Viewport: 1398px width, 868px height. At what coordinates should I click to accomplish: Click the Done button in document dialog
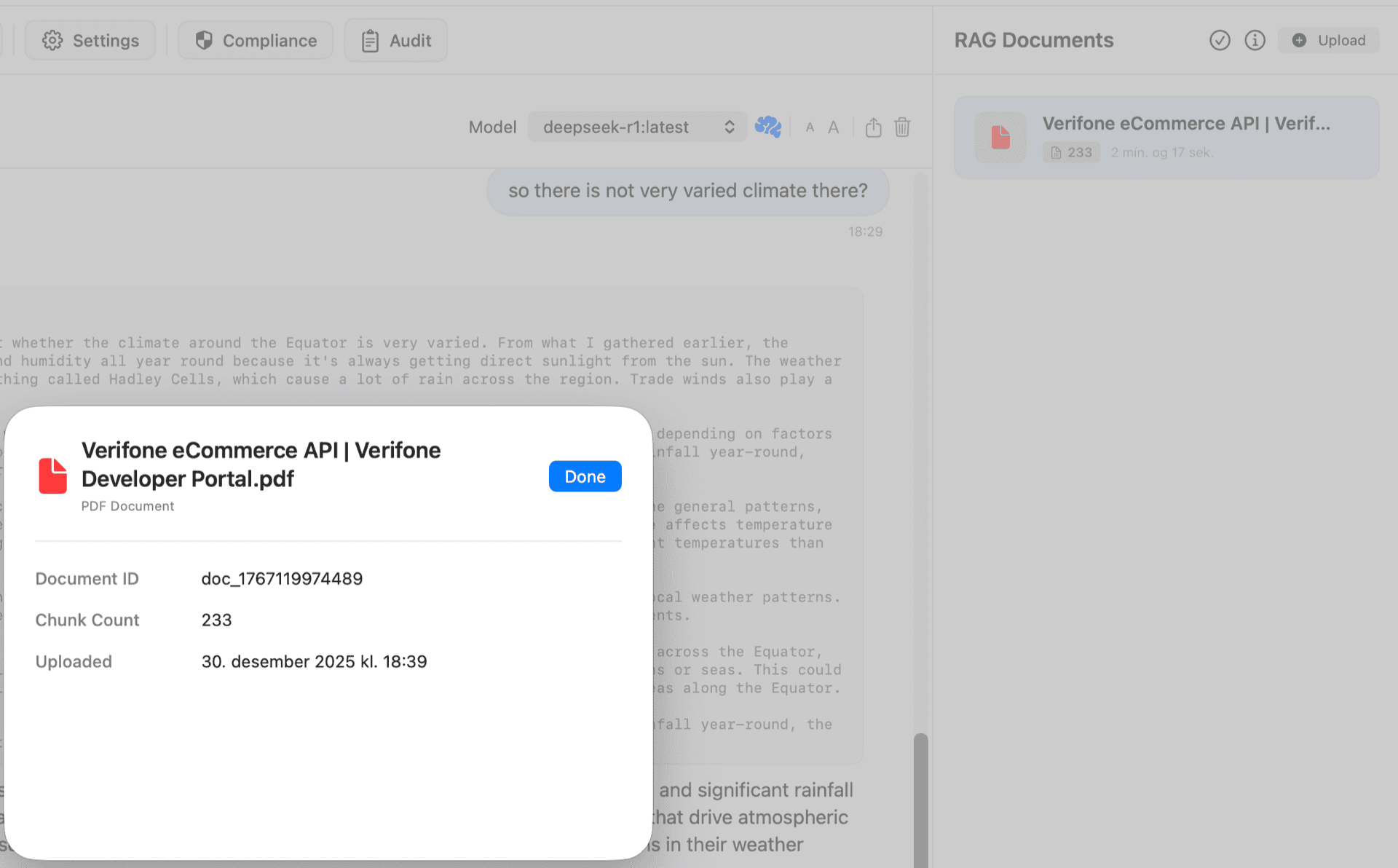click(x=585, y=476)
